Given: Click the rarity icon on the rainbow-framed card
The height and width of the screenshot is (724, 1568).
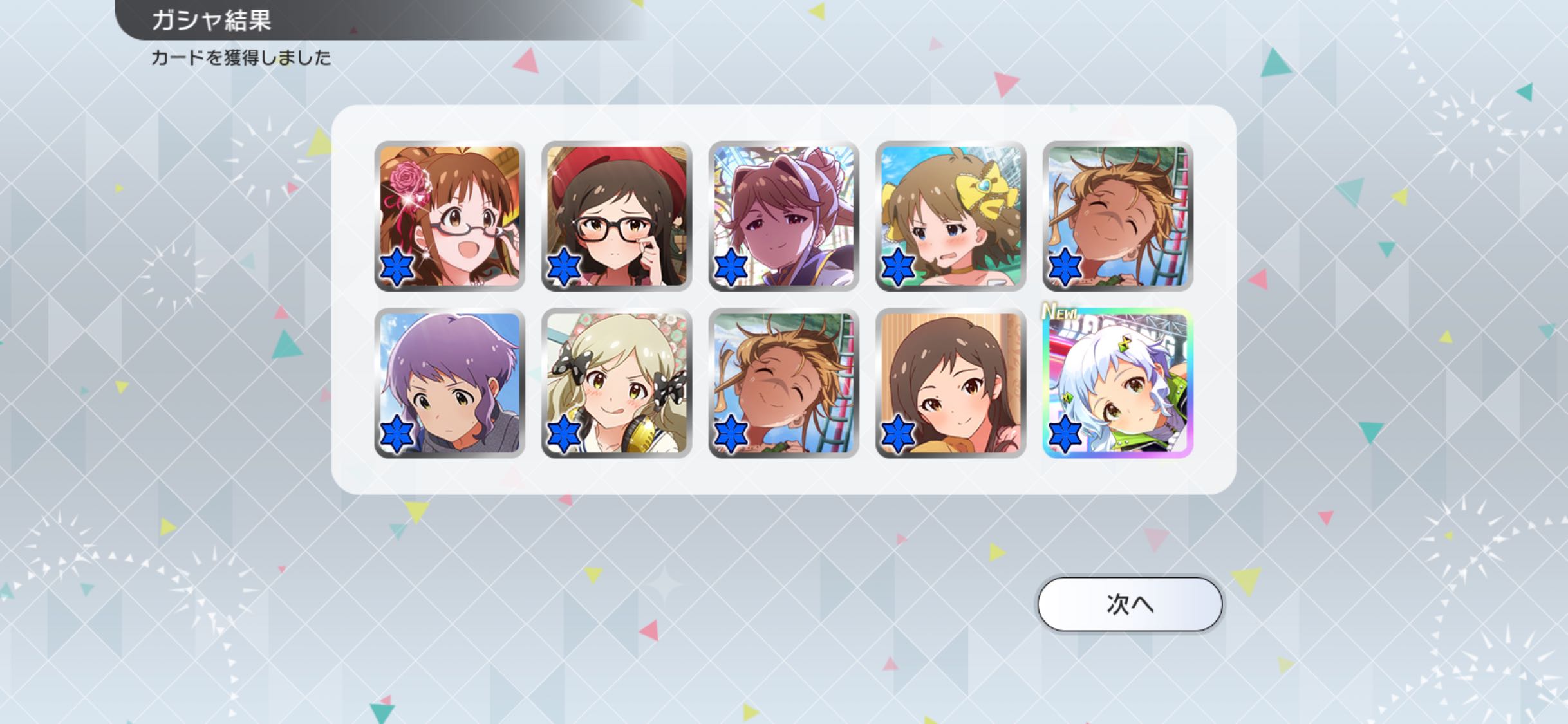Looking at the screenshot, I should pyautogui.click(x=1065, y=433).
